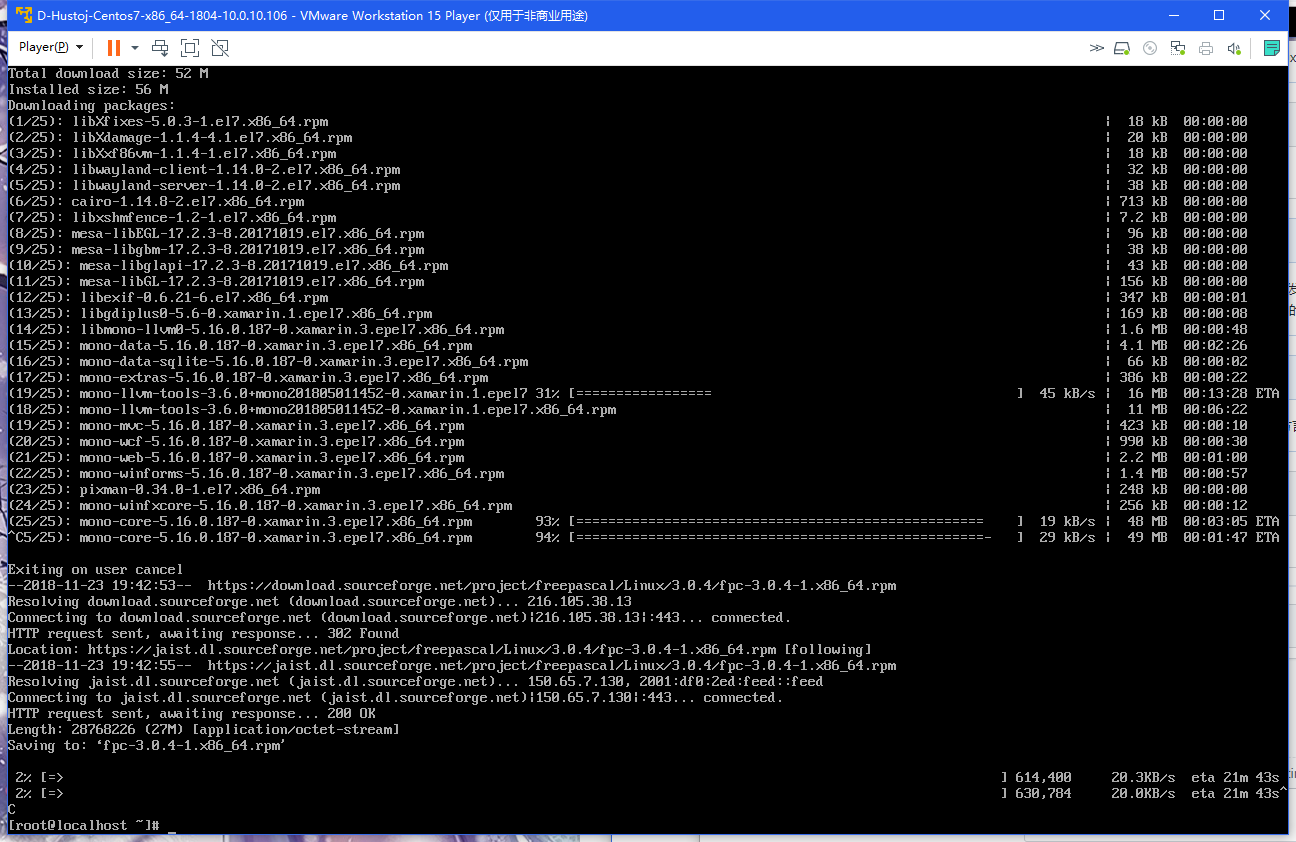1296x842 pixels.
Task: Open the network adapter device icon
Action: tap(1178, 47)
